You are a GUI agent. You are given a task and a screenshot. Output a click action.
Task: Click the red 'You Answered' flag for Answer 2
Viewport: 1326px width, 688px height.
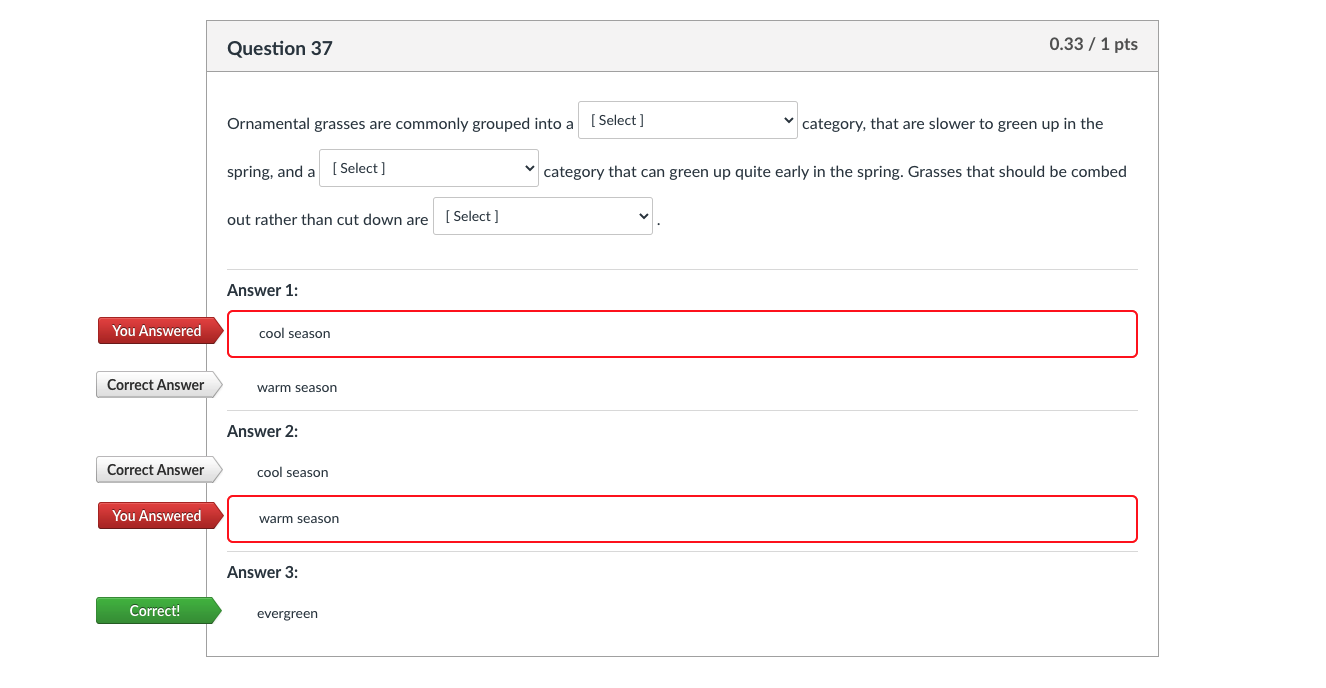pos(160,516)
